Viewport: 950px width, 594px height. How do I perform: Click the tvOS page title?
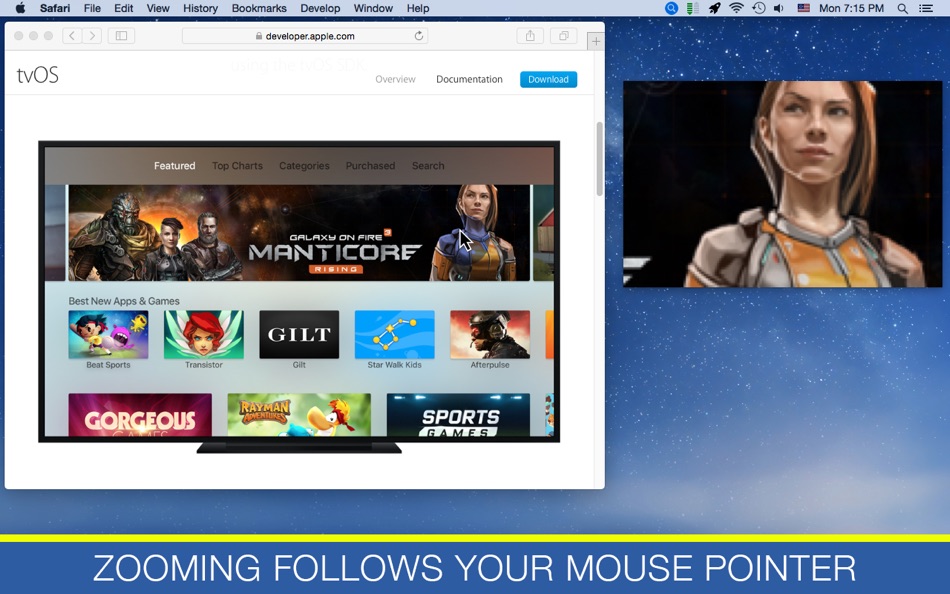[x=38, y=75]
